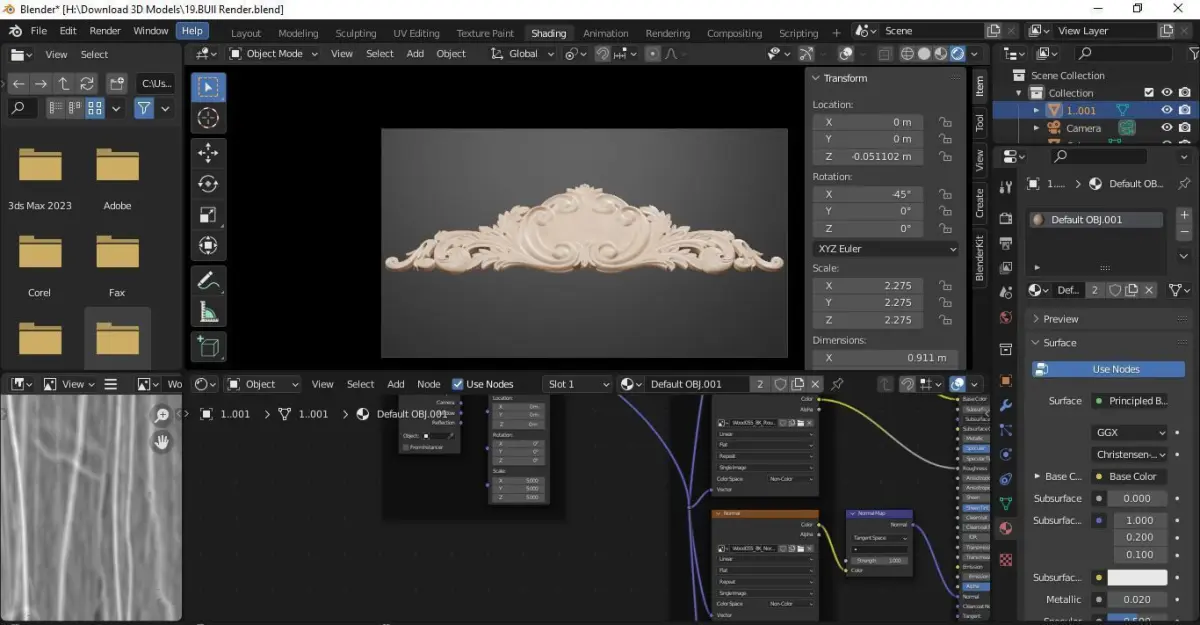Image resolution: width=1200 pixels, height=625 pixels.
Task: Hide the 1..001 object in outliner
Action: coord(1166,110)
